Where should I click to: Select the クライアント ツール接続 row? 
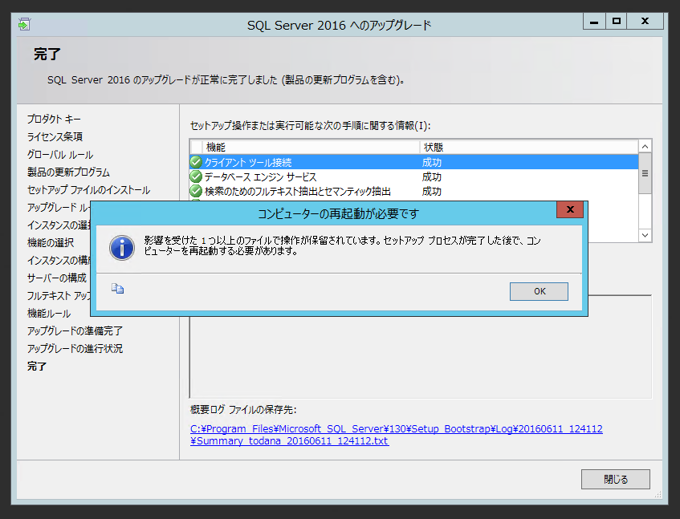point(414,162)
